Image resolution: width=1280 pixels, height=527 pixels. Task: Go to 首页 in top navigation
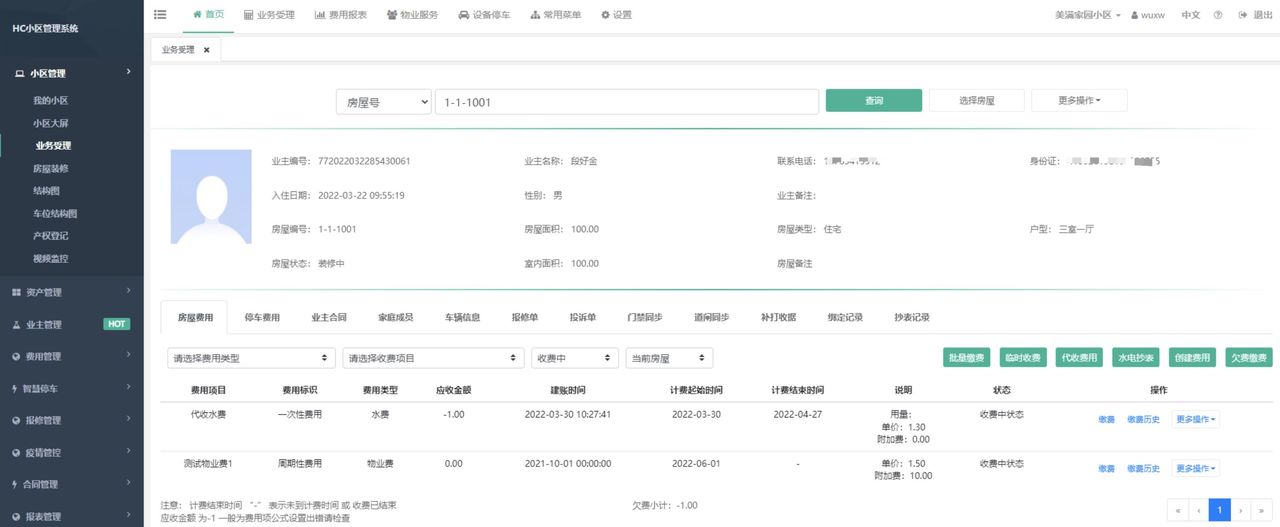208,15
